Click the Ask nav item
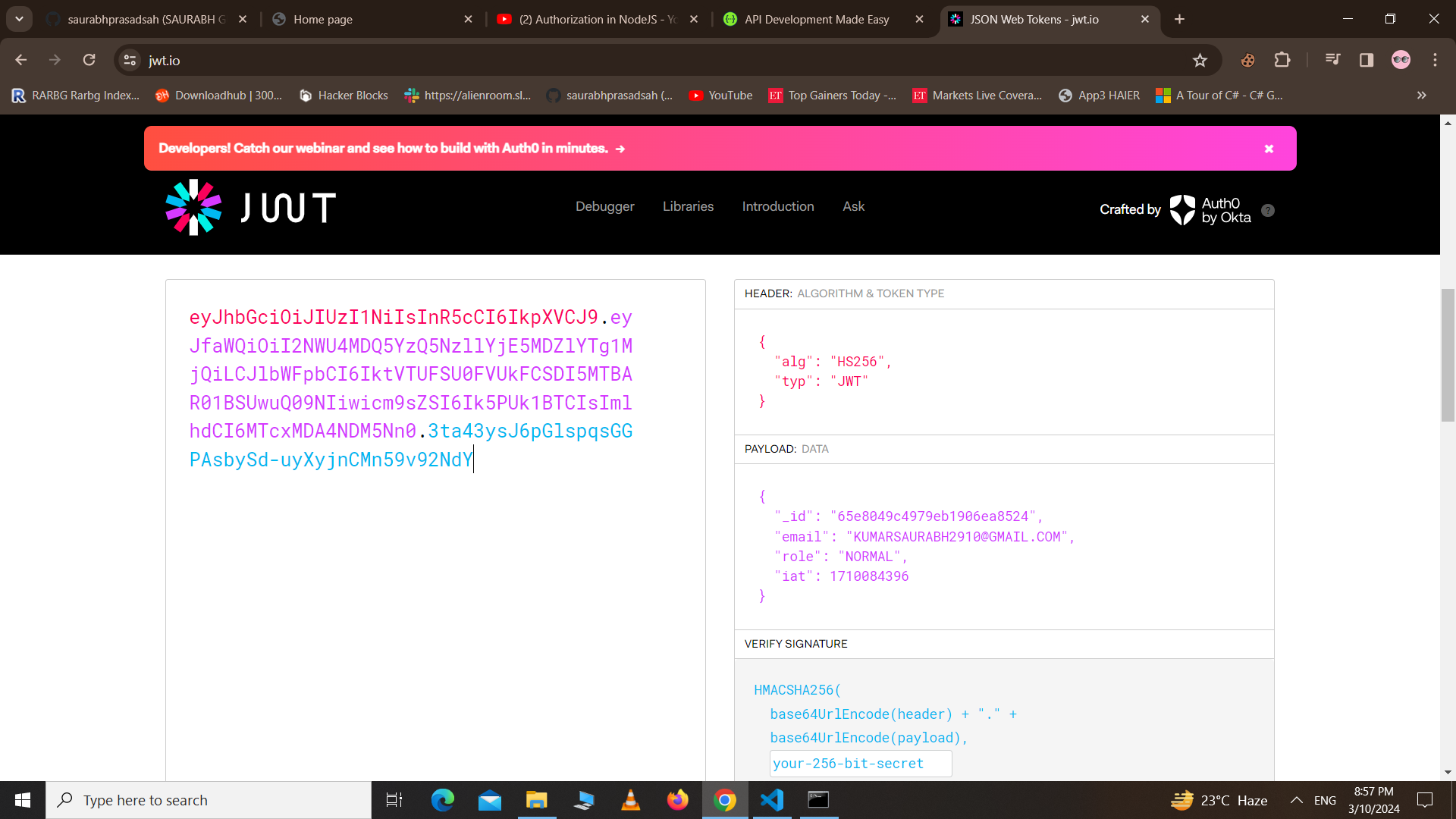 click(853, 206)
